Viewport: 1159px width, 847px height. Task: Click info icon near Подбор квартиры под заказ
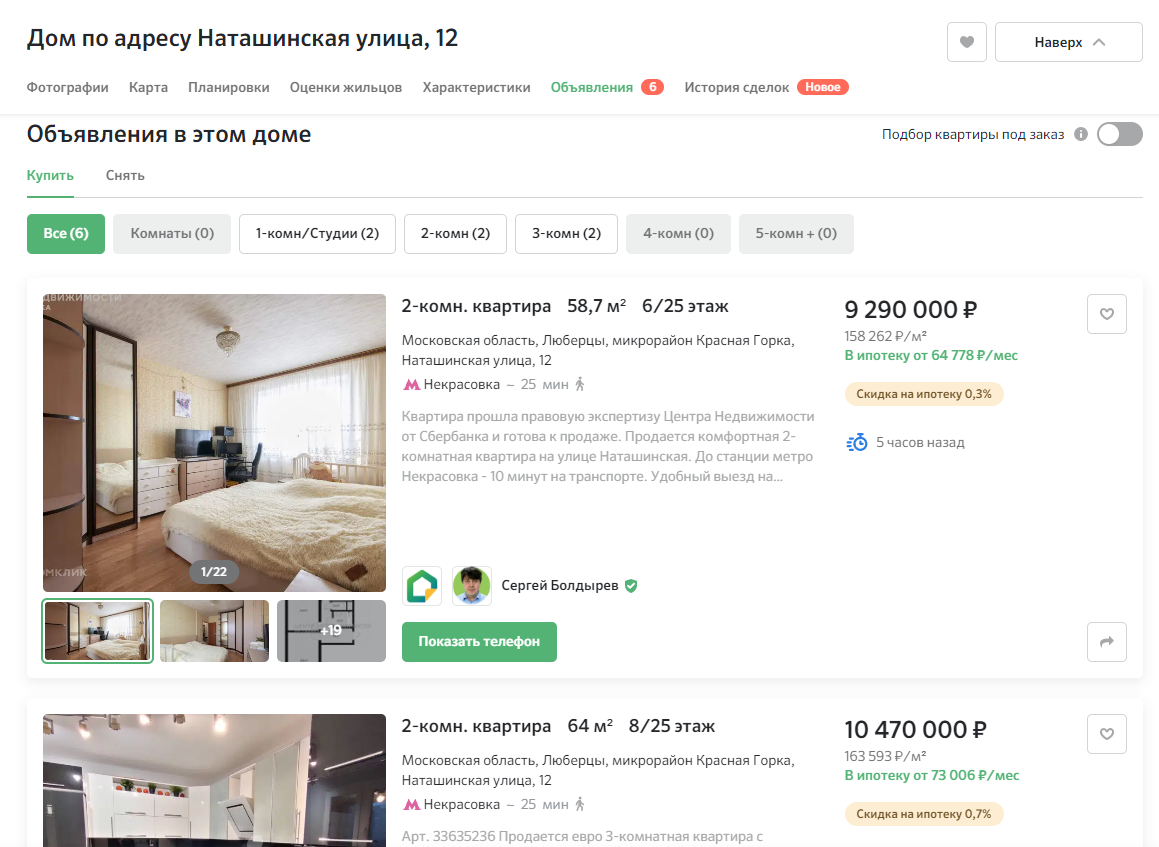(1081, 135)
